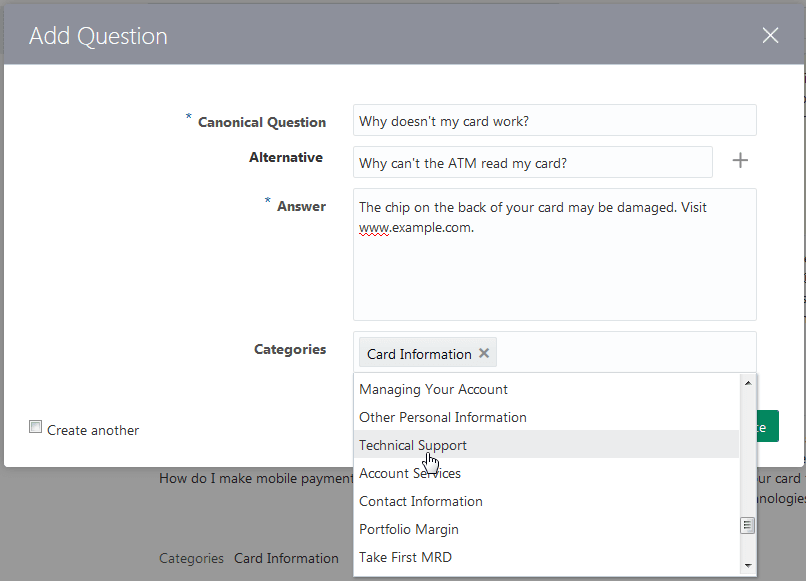Select Managing Your Account category
Screen dimensions: 806x581
[x=433, y=389]
